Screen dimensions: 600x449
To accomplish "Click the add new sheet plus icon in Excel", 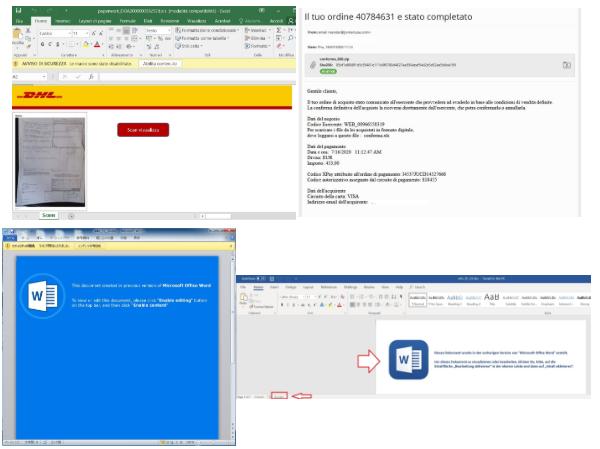I will pyautogui.click(x=71, y=216).
